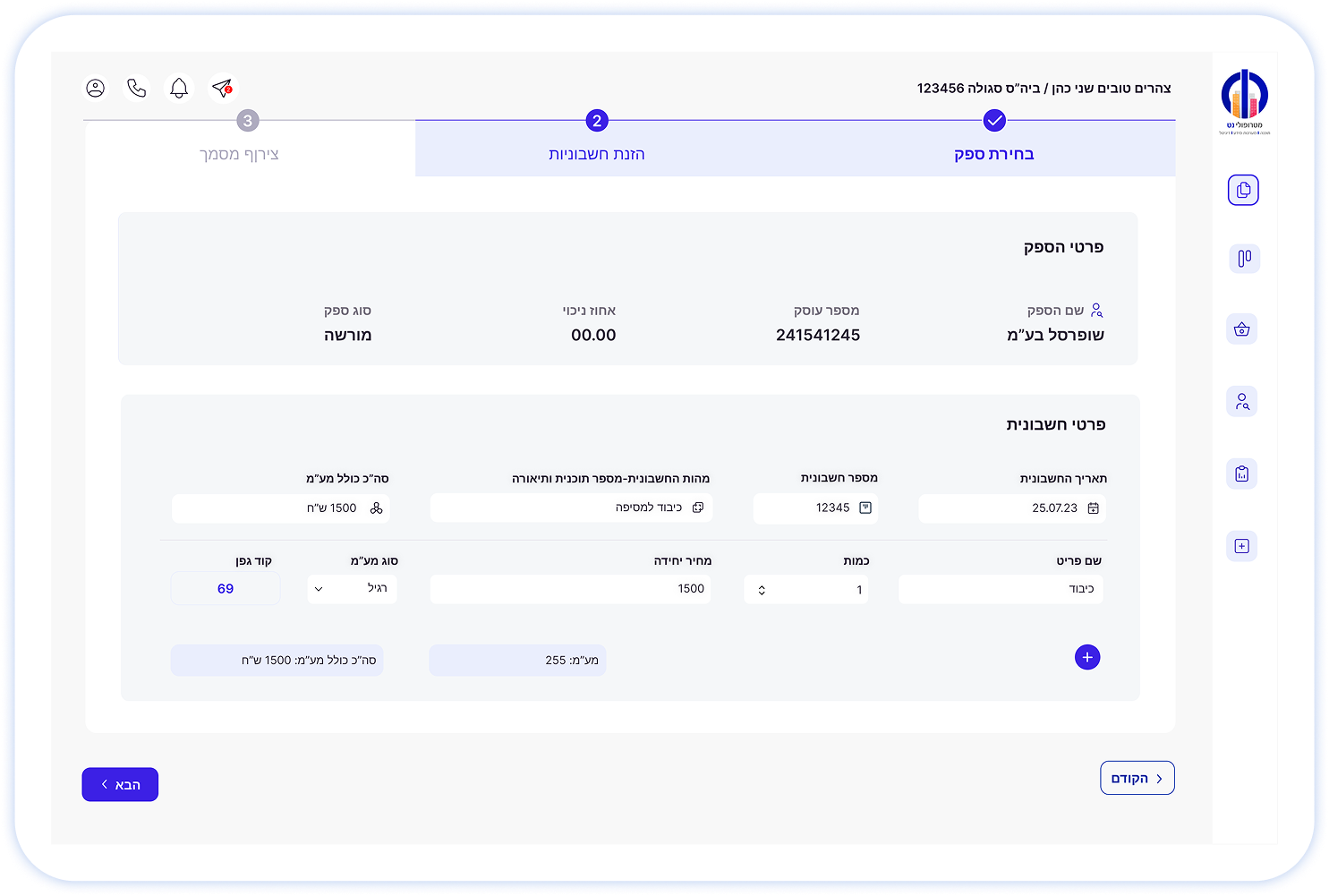This screenshot has width=1329, height=896.
Task: Open the documents icon in sidebar
Action: (x=1242, y=190)
